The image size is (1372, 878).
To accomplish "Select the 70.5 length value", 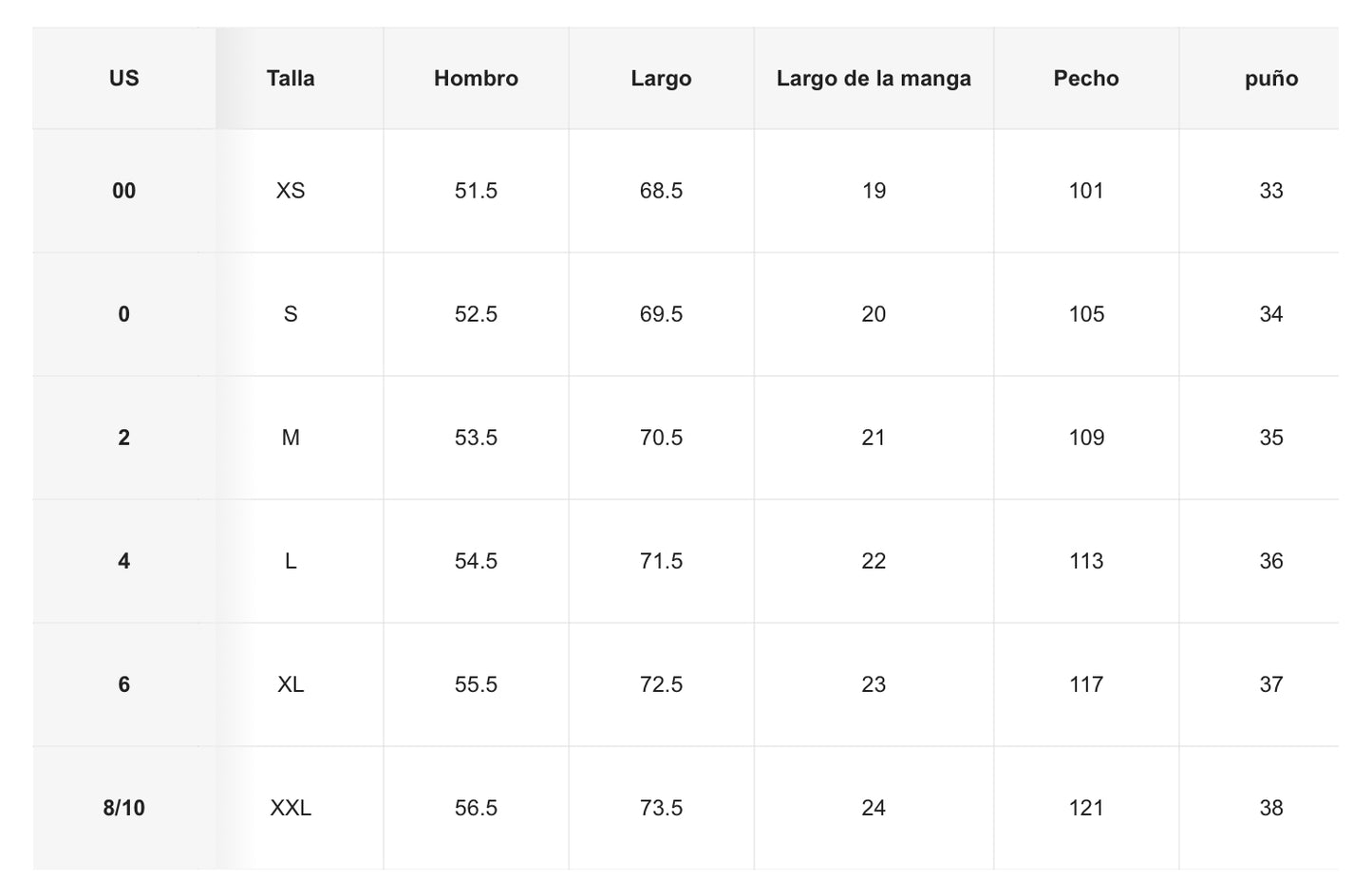I will [661, 438].
